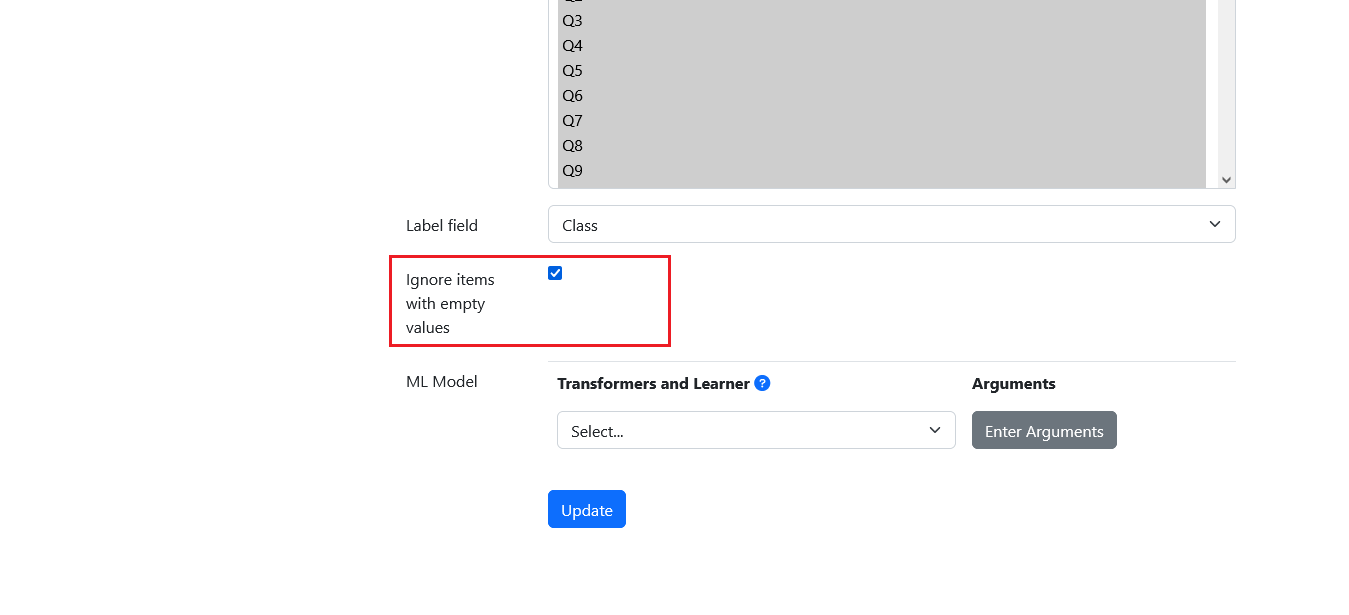Click the 'Ignore items with empty values' label
The width and height of the screenshot is (1349, 615).
pyautogui.click(x=450, y=303)
